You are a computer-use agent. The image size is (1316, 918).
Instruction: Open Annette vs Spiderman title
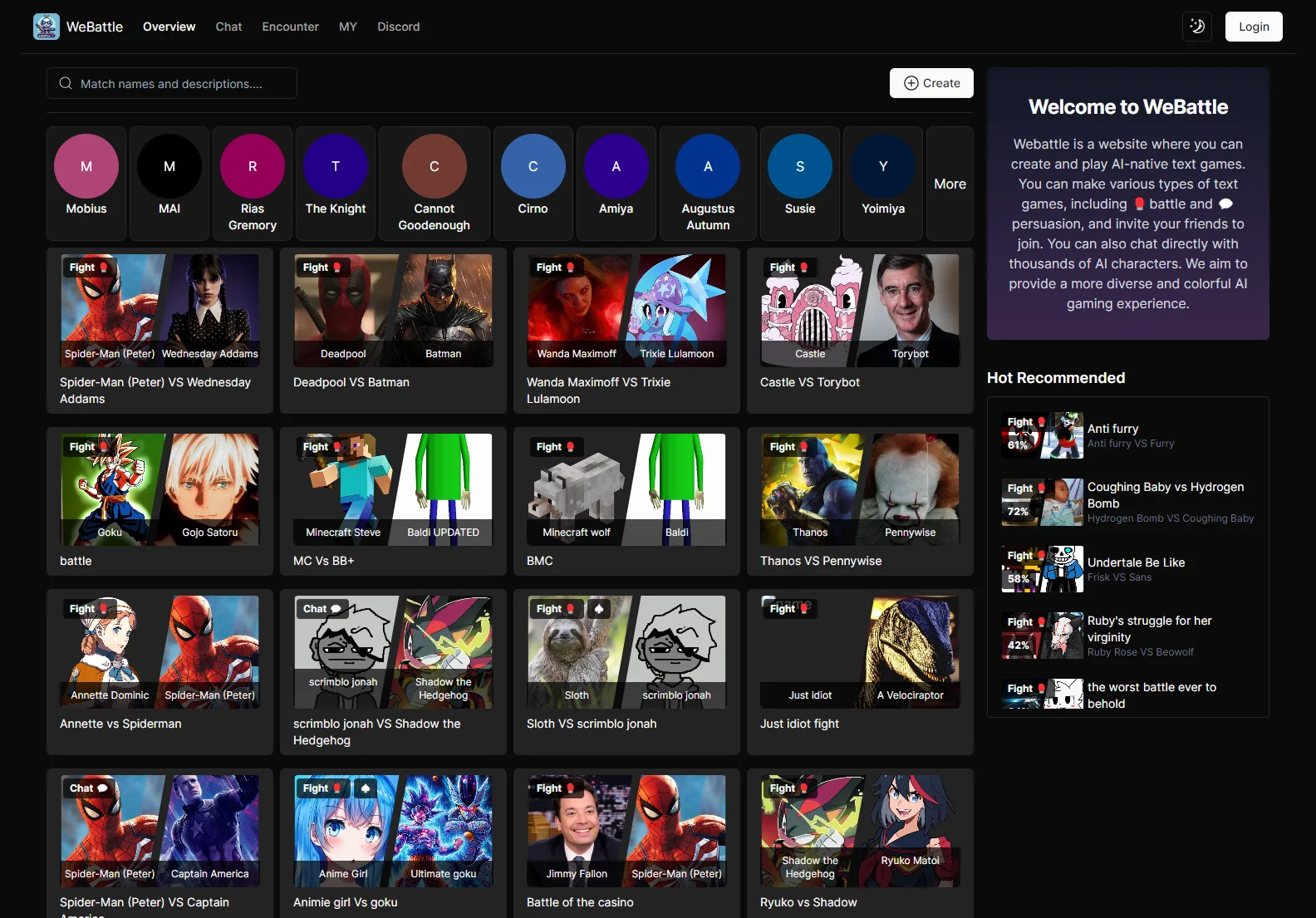pos(120,724)
